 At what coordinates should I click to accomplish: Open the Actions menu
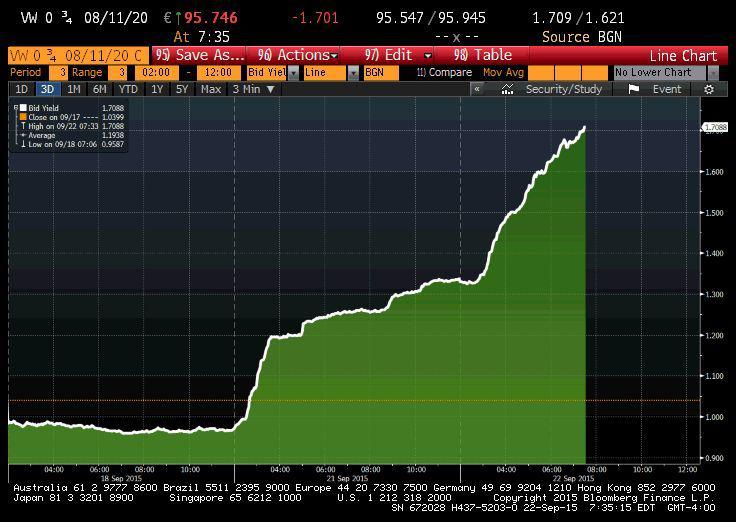297,56
